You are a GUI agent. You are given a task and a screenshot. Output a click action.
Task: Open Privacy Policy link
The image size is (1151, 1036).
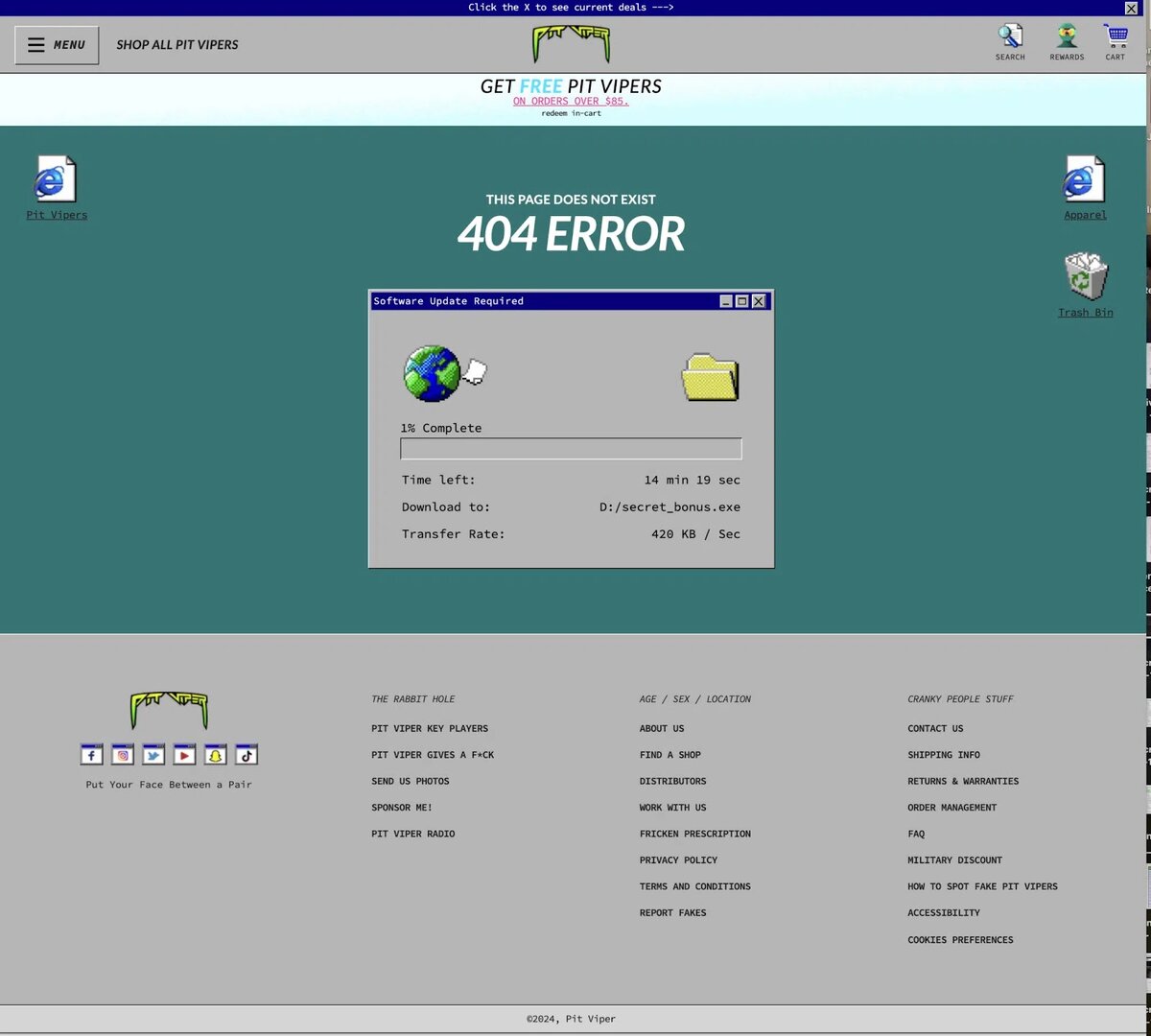679,860
